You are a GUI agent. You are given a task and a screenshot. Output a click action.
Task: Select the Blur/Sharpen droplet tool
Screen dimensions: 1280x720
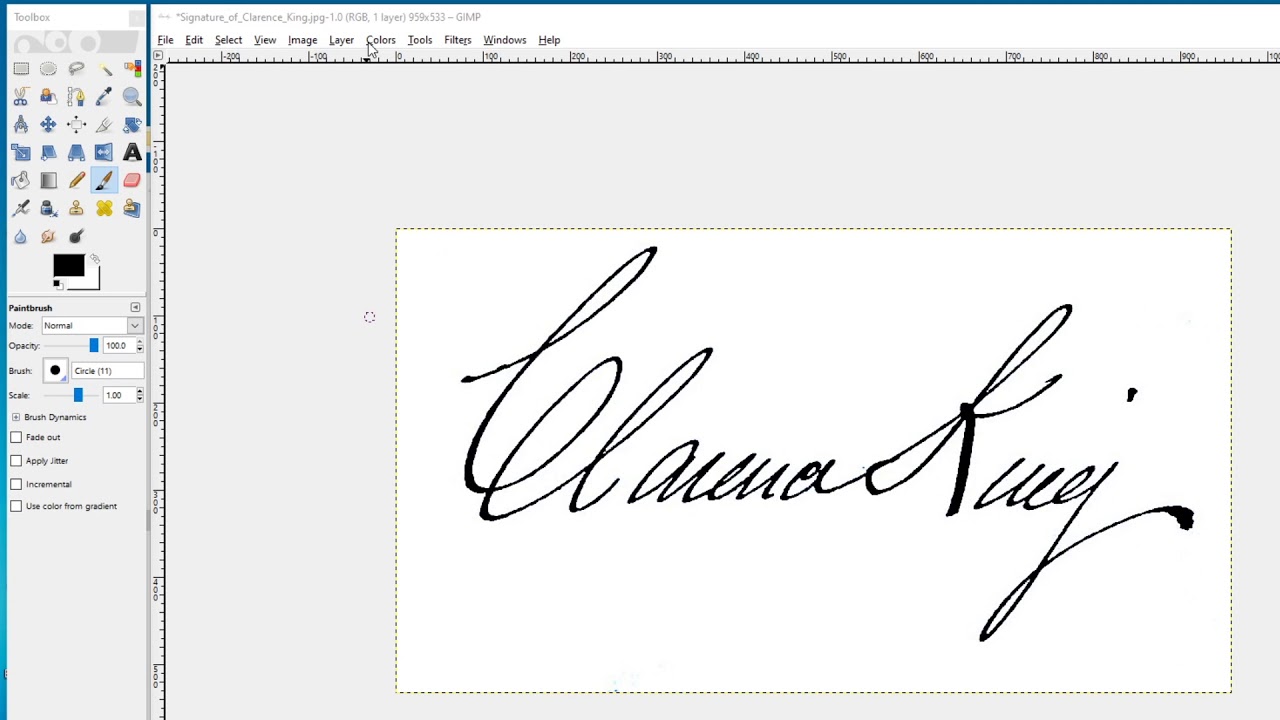tap(21, 237)
